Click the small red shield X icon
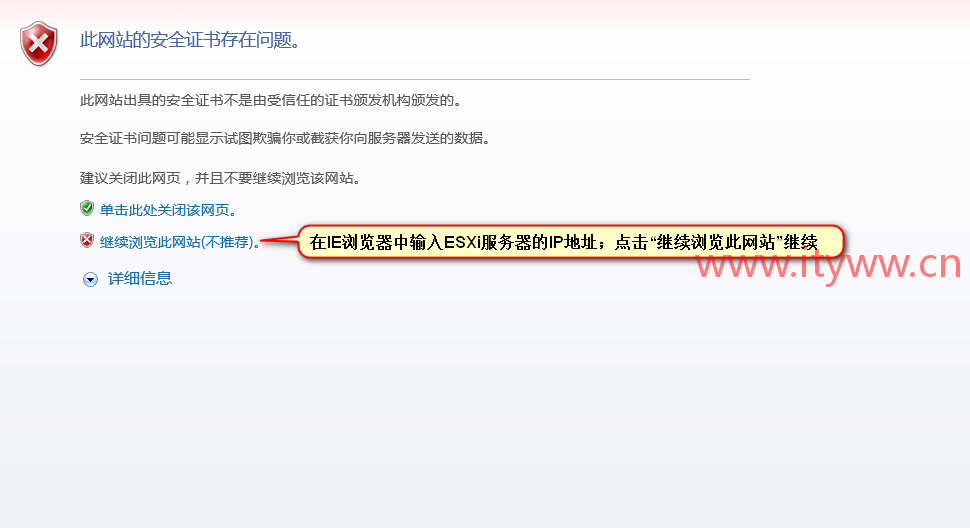Viewport: 970px width, 528px height. [x=87, y=241]
